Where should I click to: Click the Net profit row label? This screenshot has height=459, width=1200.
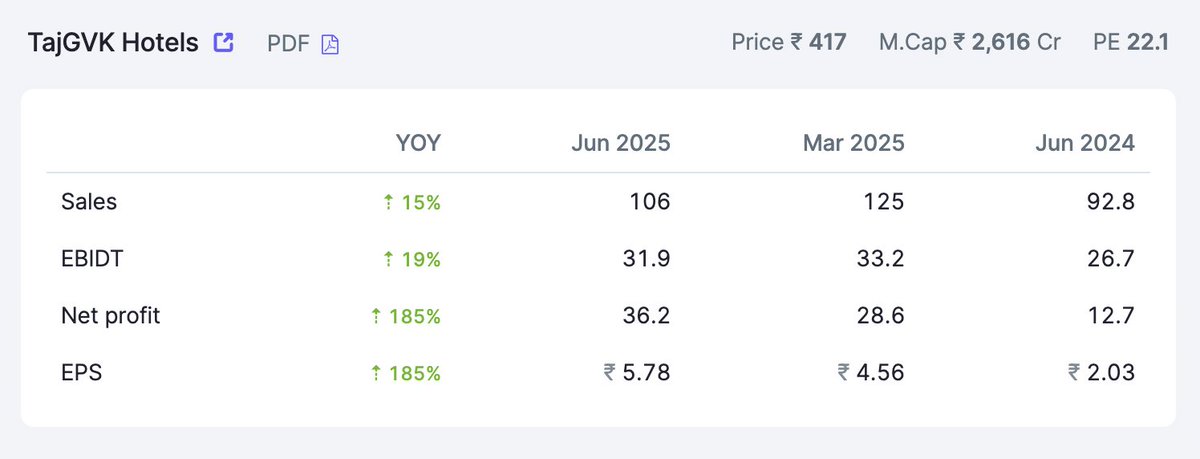coord(111,316)
